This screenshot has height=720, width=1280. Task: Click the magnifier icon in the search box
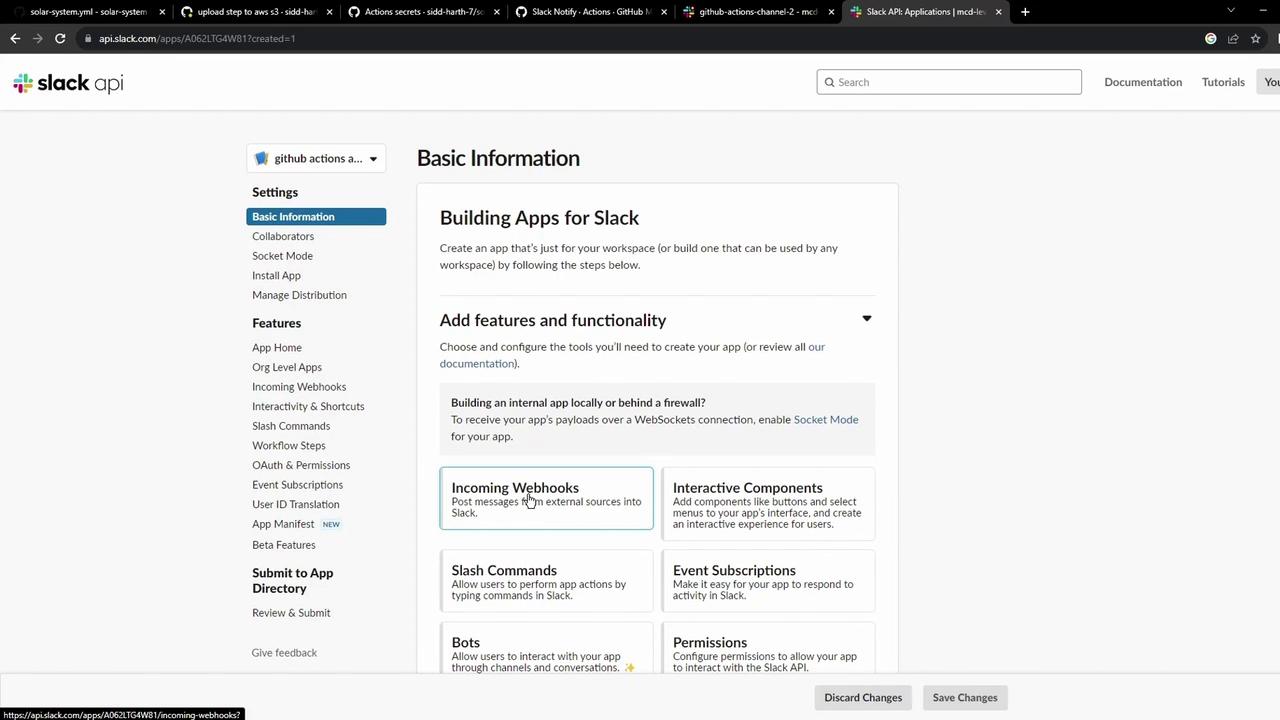[829, 82]
